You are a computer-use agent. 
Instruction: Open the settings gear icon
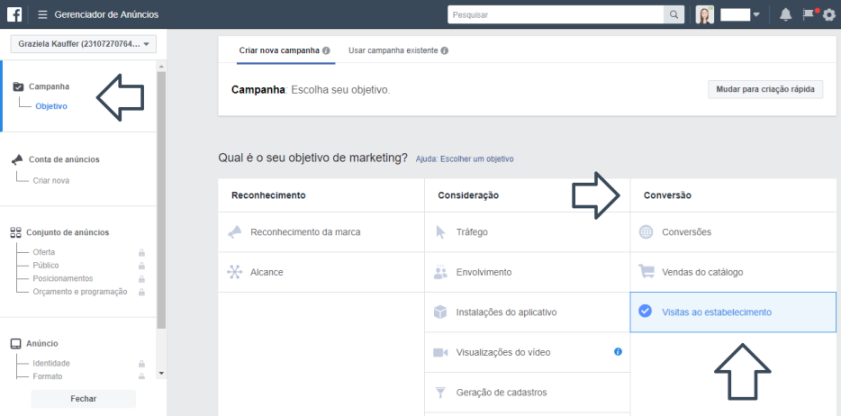click(x=829, y=14)
